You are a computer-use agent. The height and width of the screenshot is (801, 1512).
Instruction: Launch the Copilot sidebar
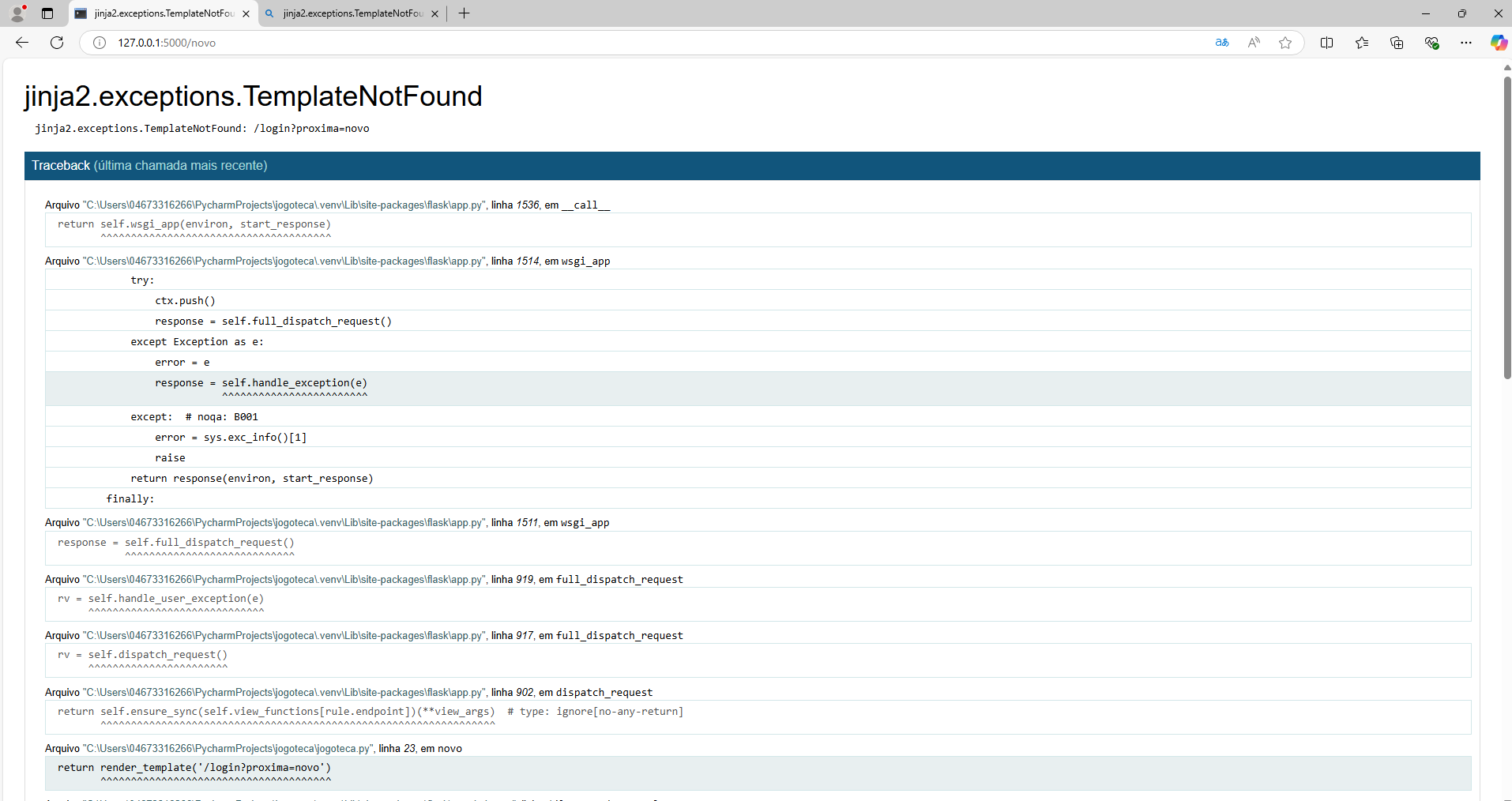coord(1498,43)
